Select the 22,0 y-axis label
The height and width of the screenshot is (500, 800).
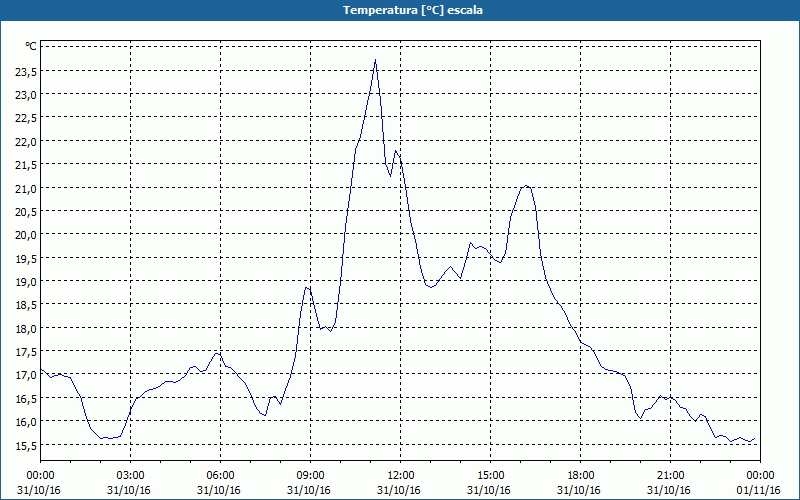[26, 142]
